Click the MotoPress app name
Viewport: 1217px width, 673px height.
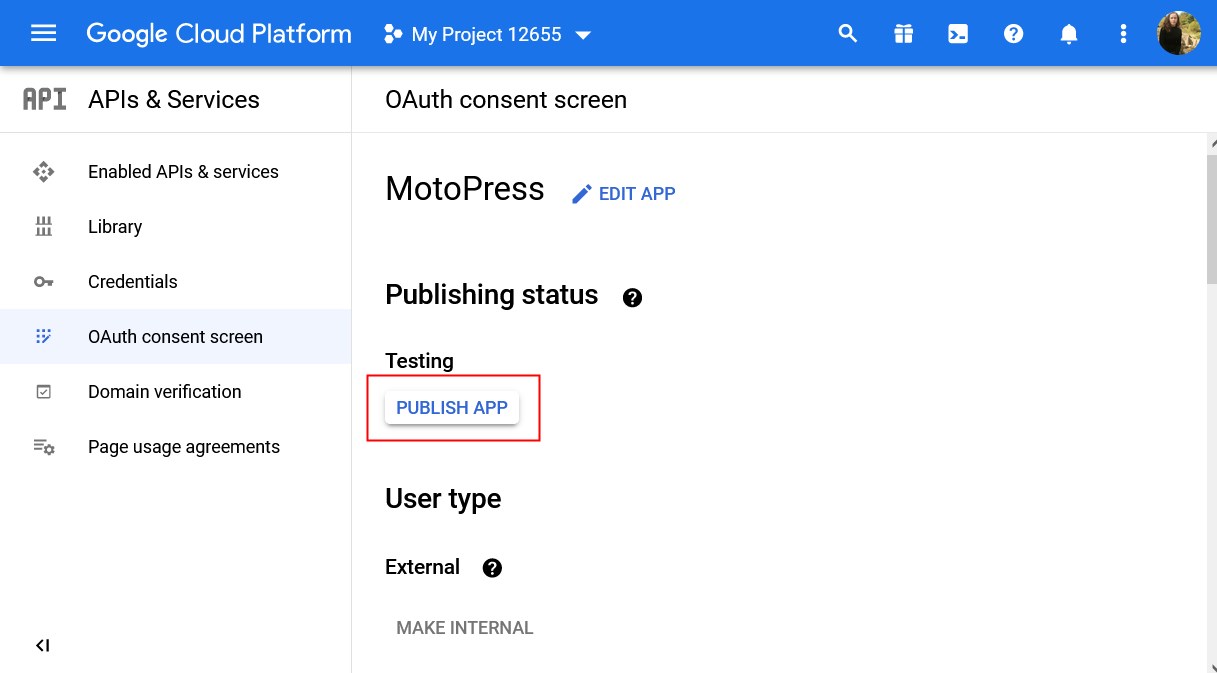point(465,189)
